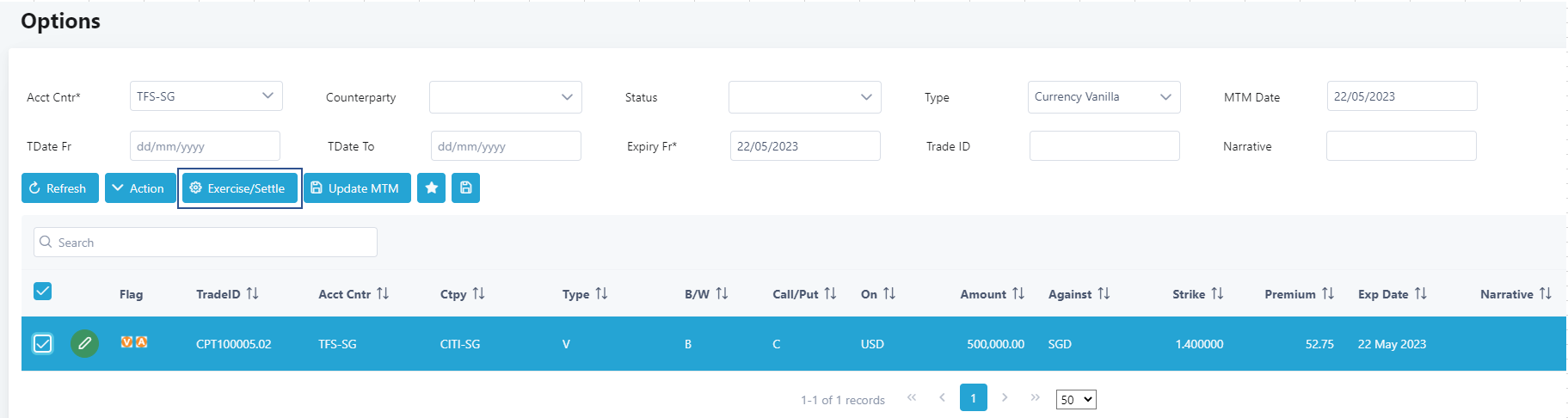Sort table by Strike column arrows
The width and height of the screenshot is (1568, 418).
point(1217,294)
